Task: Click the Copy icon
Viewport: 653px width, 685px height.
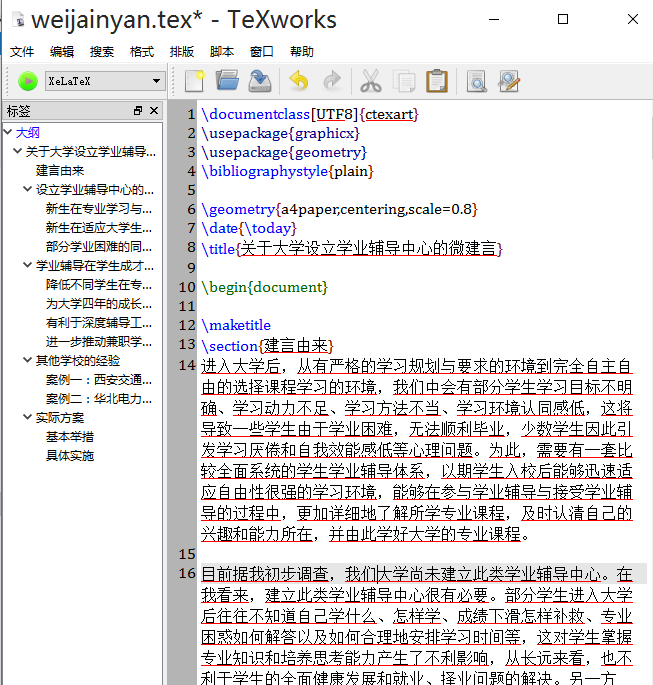Action: tap(404, 81)
